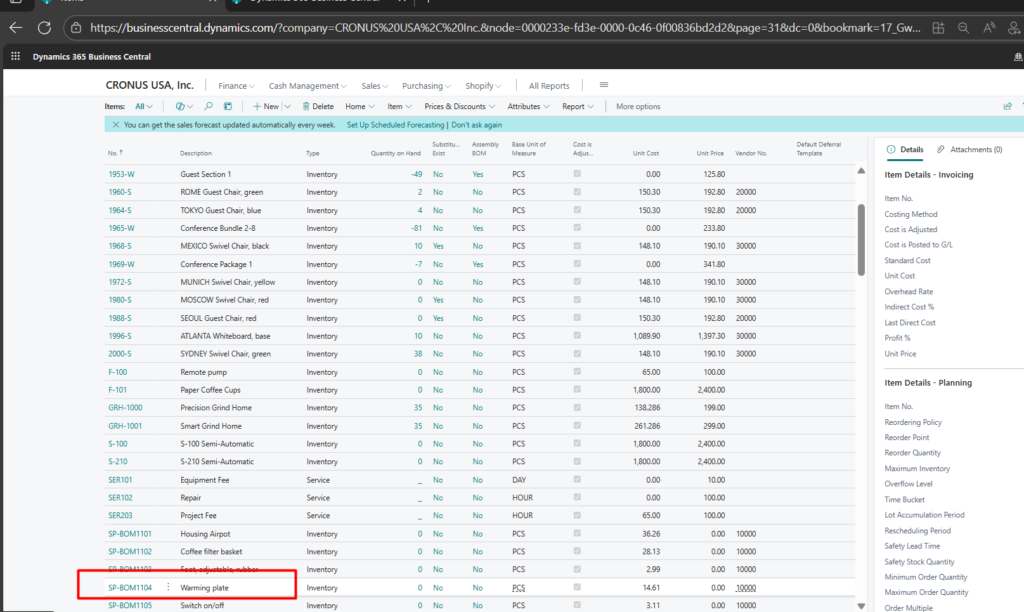Toggle Cost is Adjusted checkbox for Repair row
The width and height of the screenshot is (1024, 612).
[577, 498]
